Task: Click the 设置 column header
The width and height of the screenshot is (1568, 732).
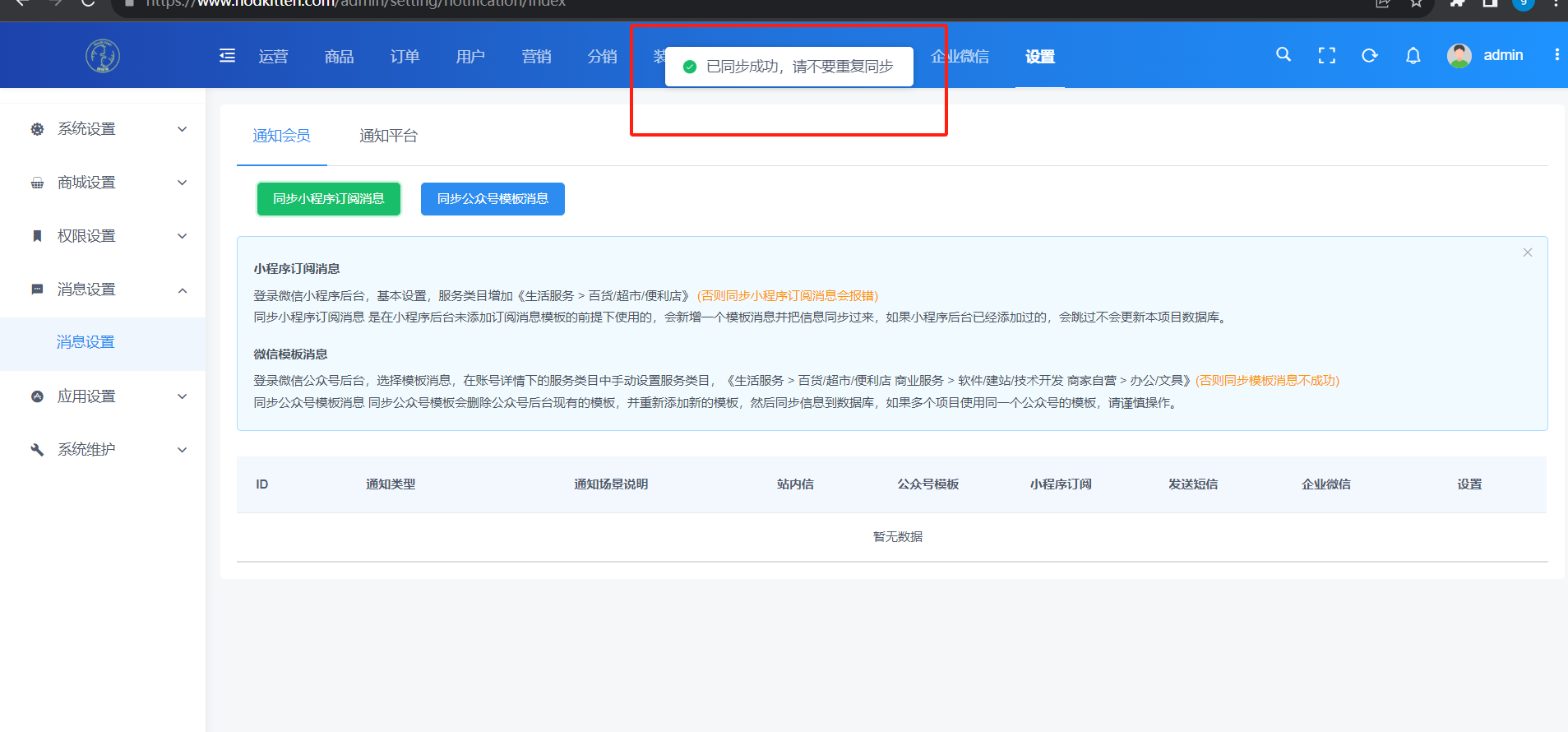Action: point(1469,484)
